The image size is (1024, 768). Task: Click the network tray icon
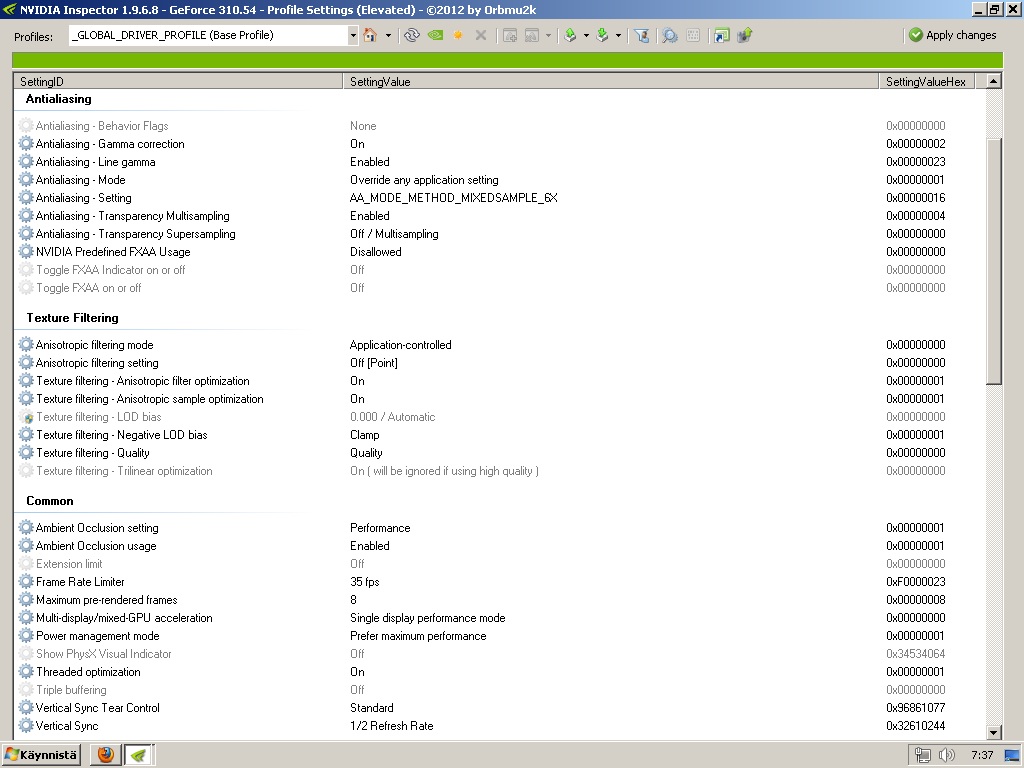coord(923,755)
